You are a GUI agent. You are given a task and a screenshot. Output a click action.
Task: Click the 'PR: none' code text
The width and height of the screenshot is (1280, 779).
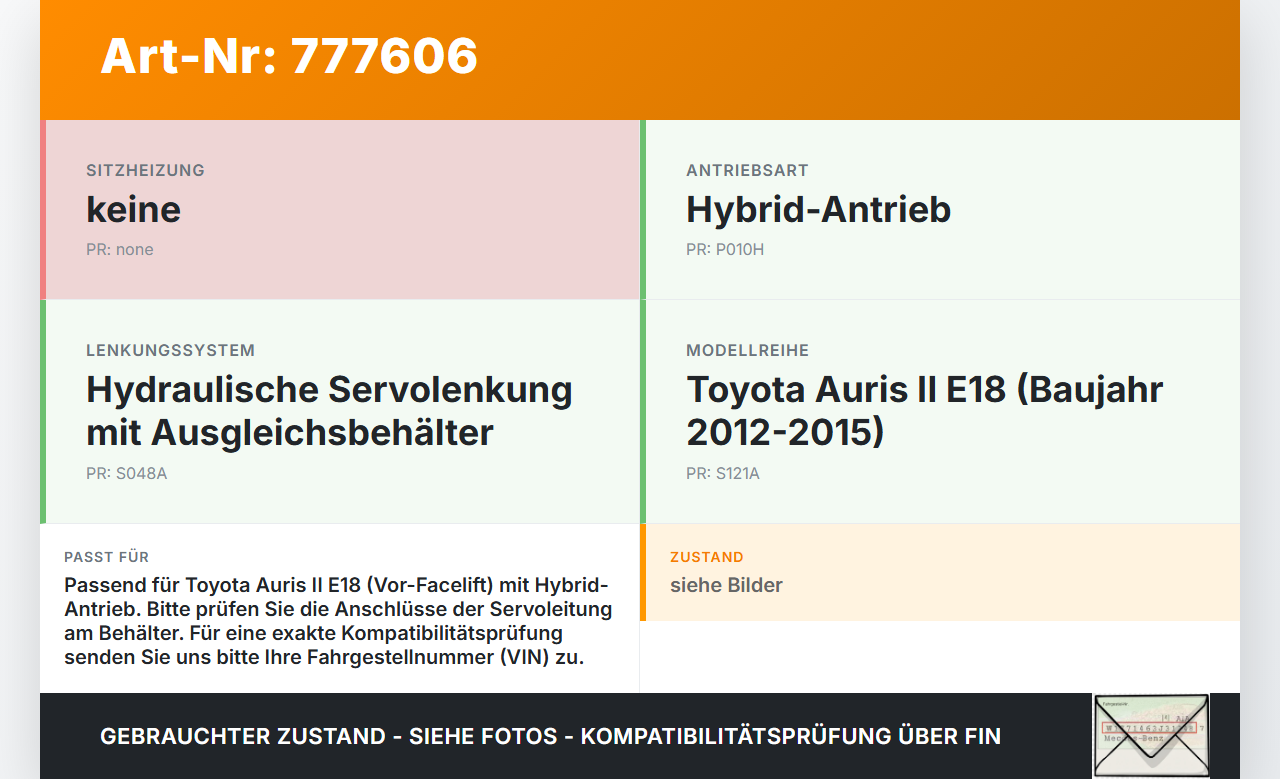[120, 249]
